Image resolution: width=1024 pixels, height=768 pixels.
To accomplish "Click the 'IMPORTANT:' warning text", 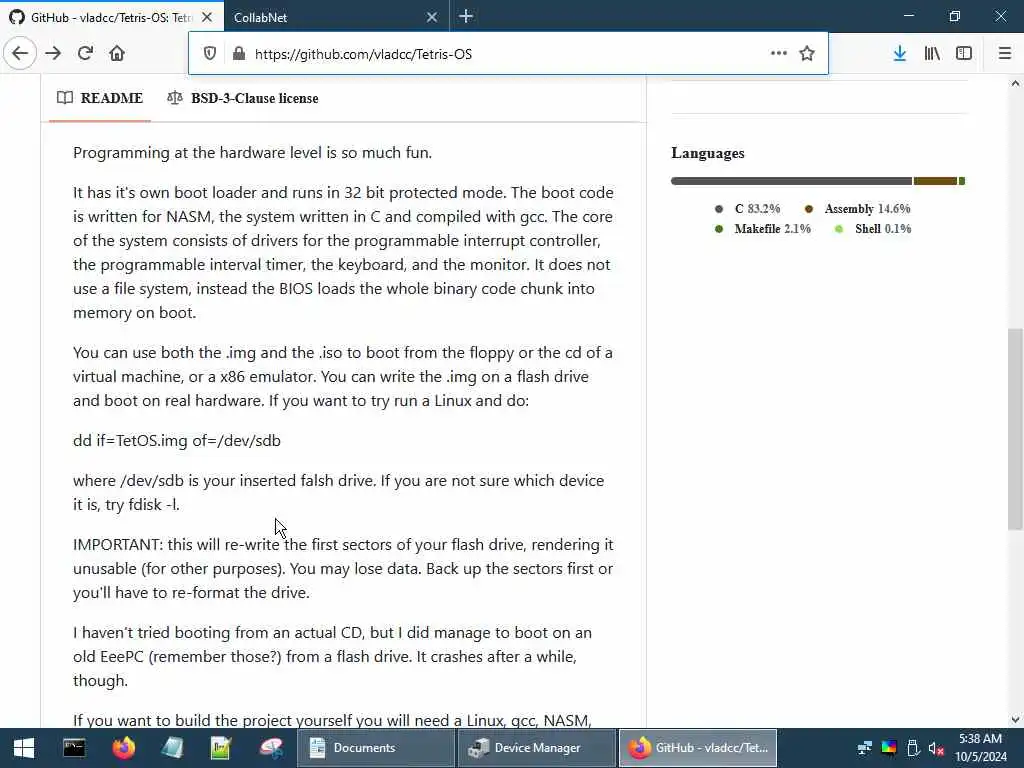I will point(118,545).
